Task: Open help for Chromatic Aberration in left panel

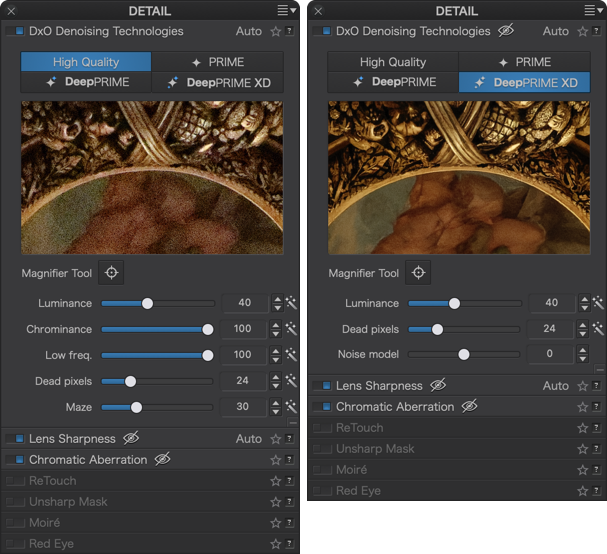Action: (x=289, y=459)
